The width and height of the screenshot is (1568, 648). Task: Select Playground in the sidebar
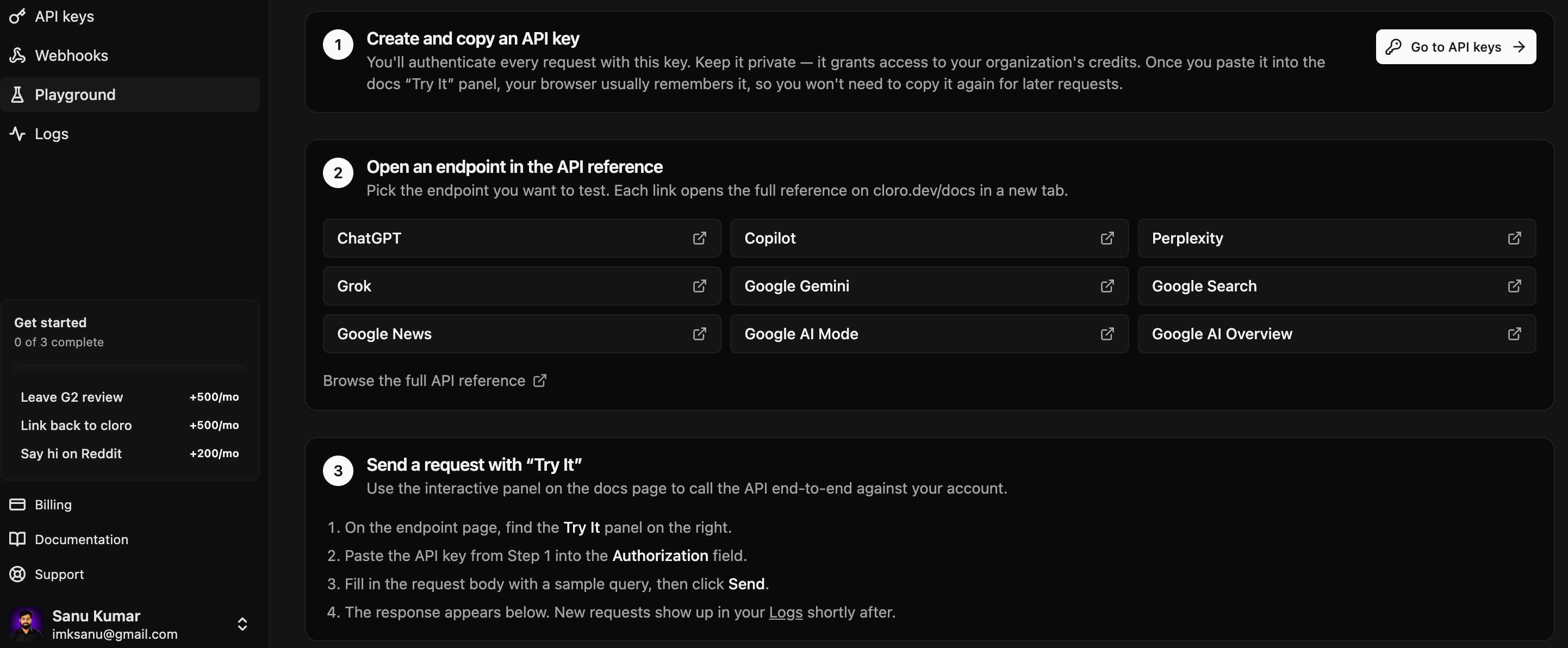point(129,94)
